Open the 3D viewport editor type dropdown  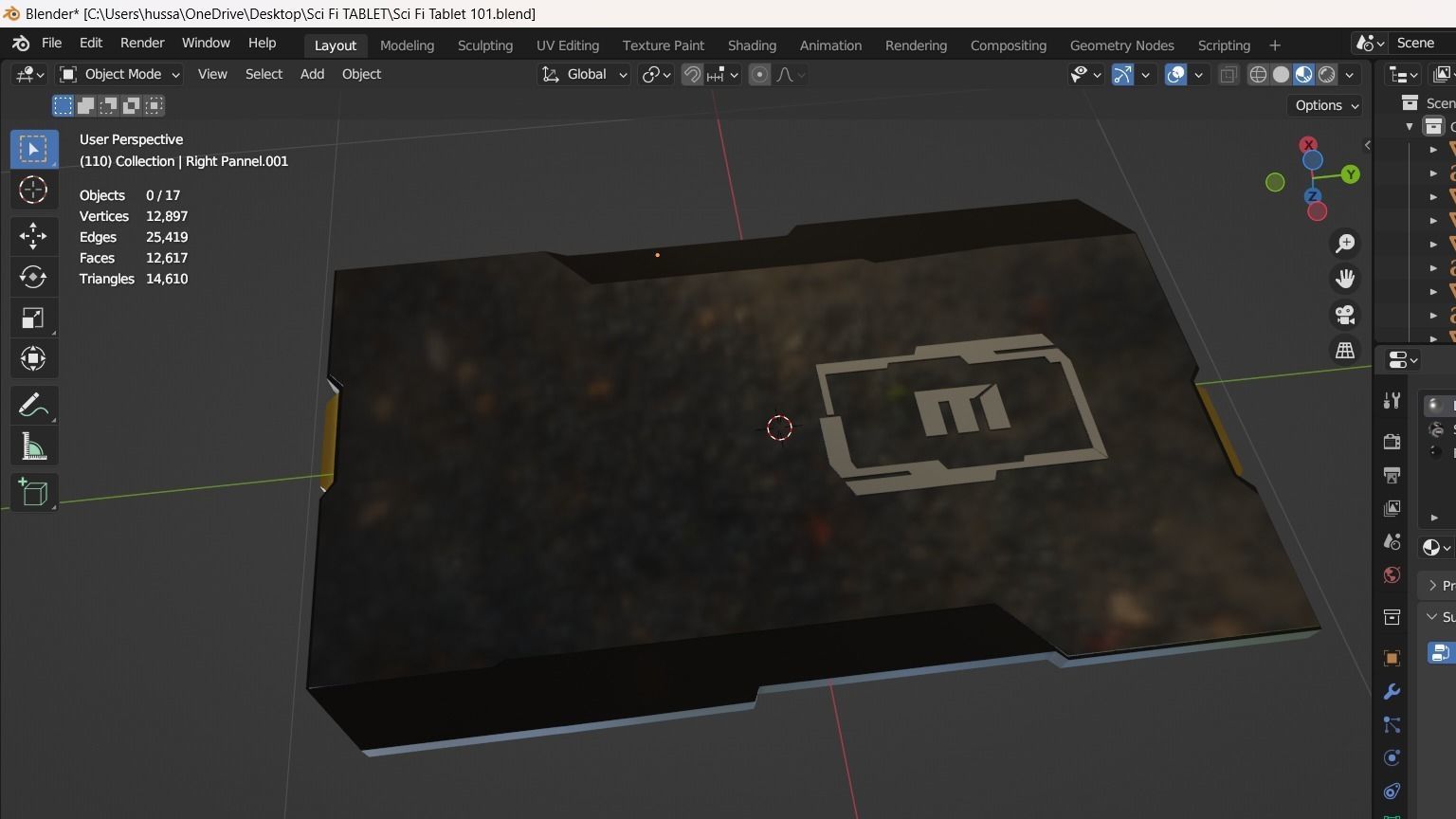pyautogui.click(x=28, y=74)
